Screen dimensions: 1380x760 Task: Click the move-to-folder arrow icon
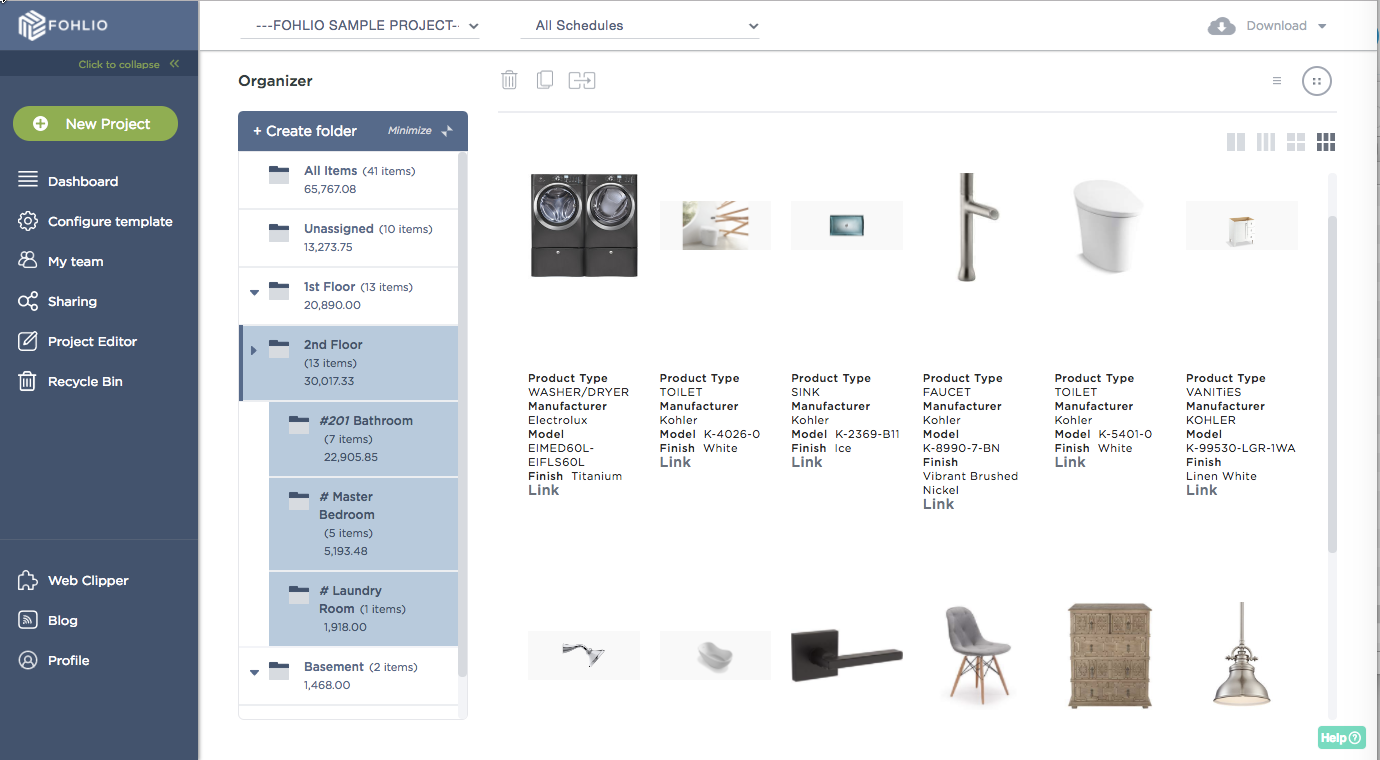(x=582, y=80)
